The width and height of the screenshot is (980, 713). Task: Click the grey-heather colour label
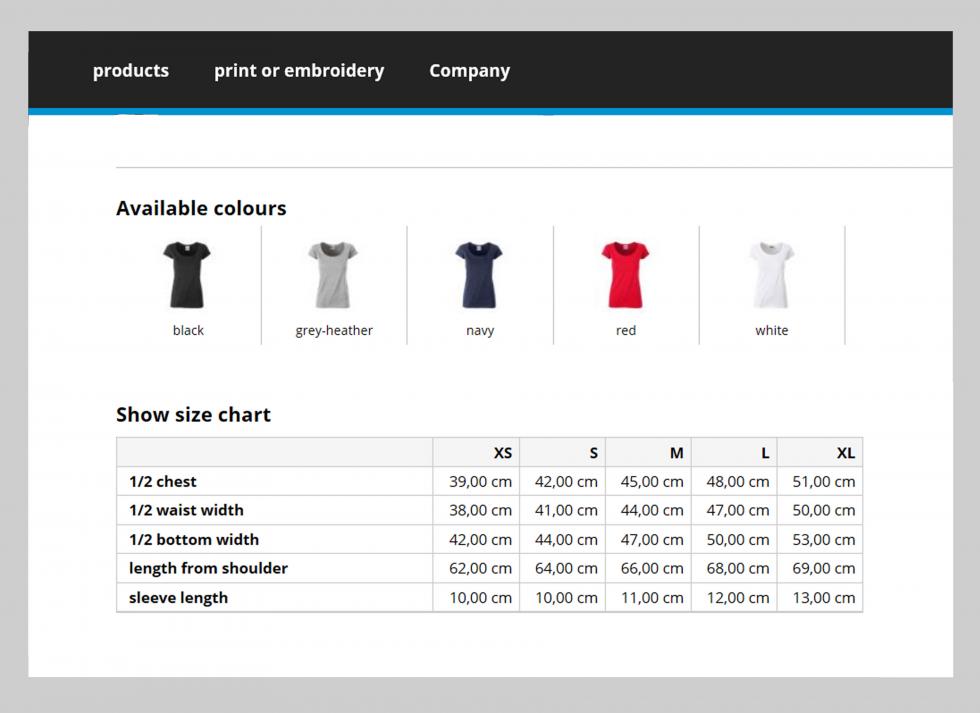tap(334, 331)
